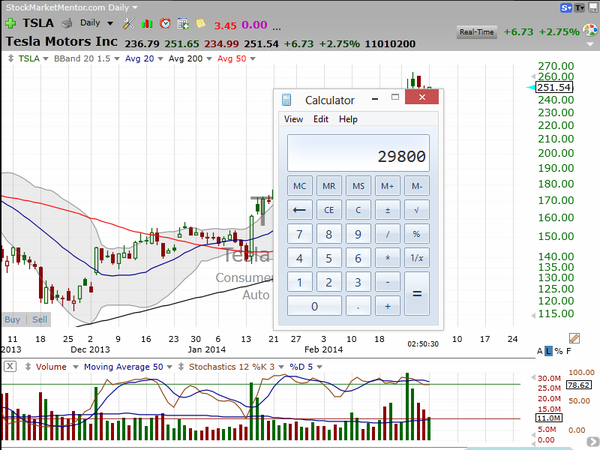The width and height of the screenshot is (600, 450).
Task: Open the Avg 200 dropdown
Action: pos(209,59)
